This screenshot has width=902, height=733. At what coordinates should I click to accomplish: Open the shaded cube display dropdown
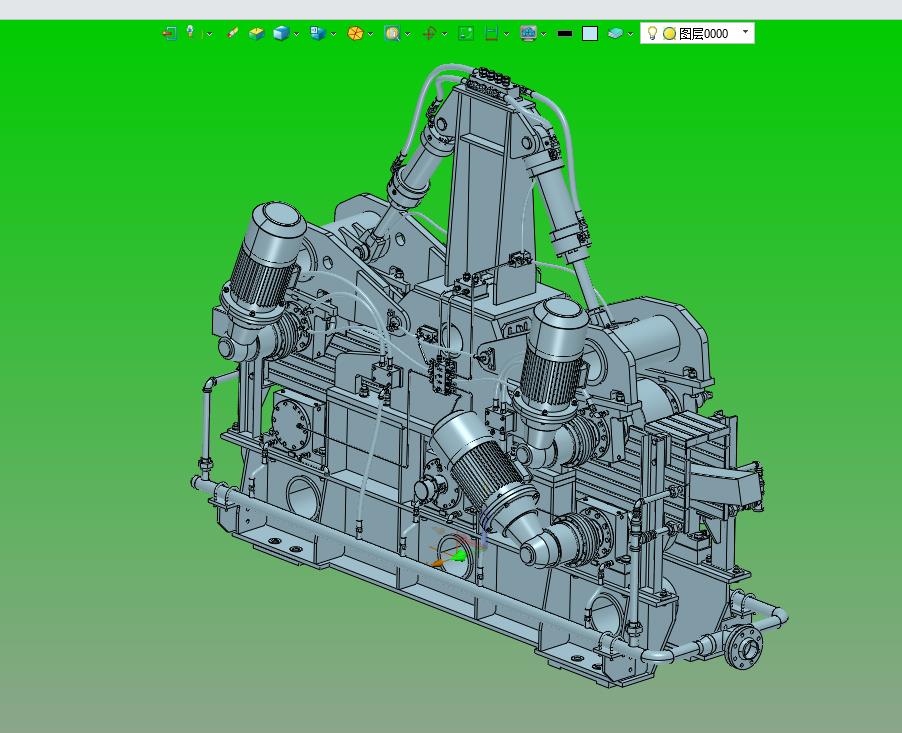[296, 34]
